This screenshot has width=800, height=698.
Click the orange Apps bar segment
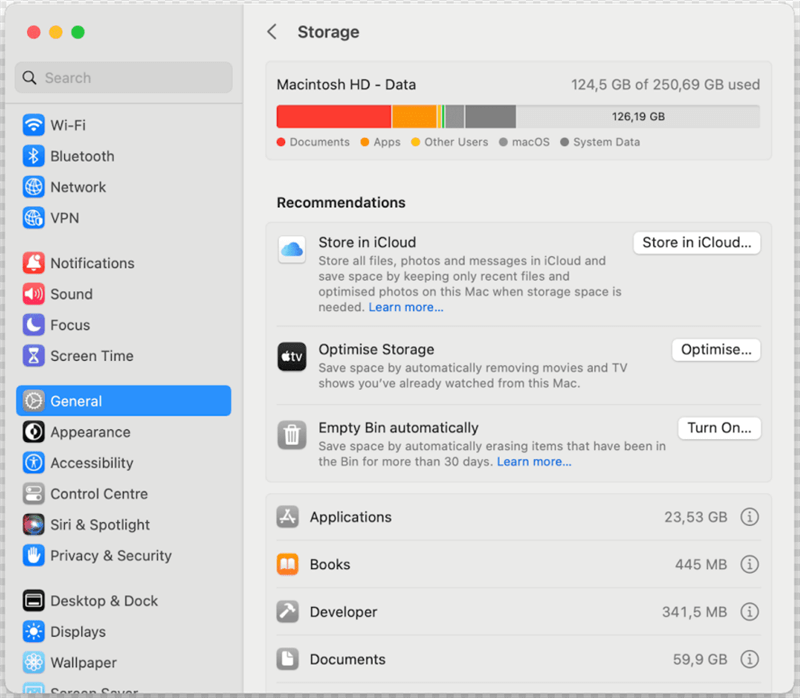tap(414, 116)
